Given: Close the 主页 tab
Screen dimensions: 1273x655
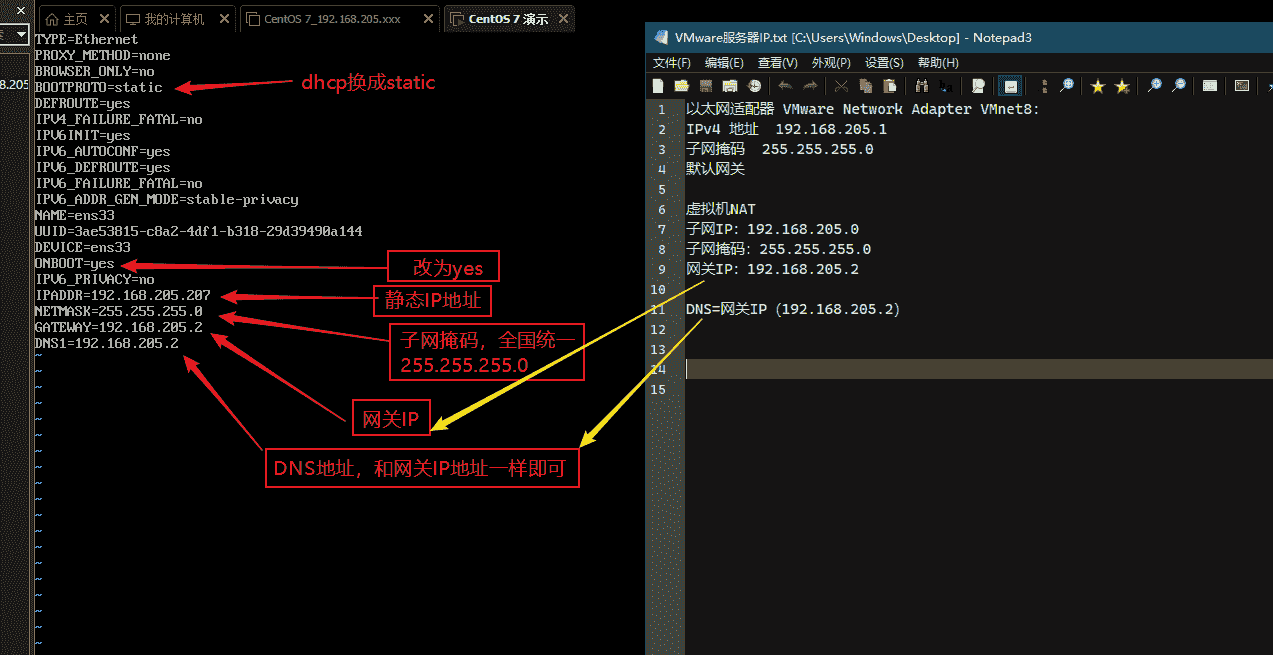Looking at the screenshot, I should click(105, 19).
